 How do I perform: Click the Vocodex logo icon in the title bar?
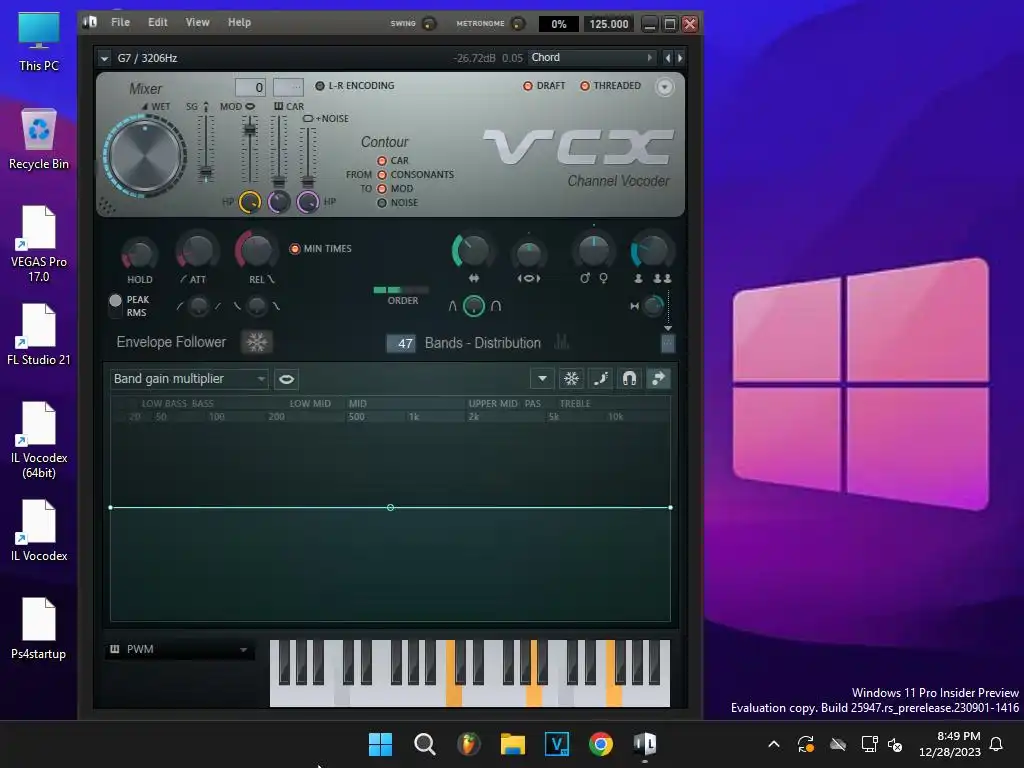[x=89, y=22]
